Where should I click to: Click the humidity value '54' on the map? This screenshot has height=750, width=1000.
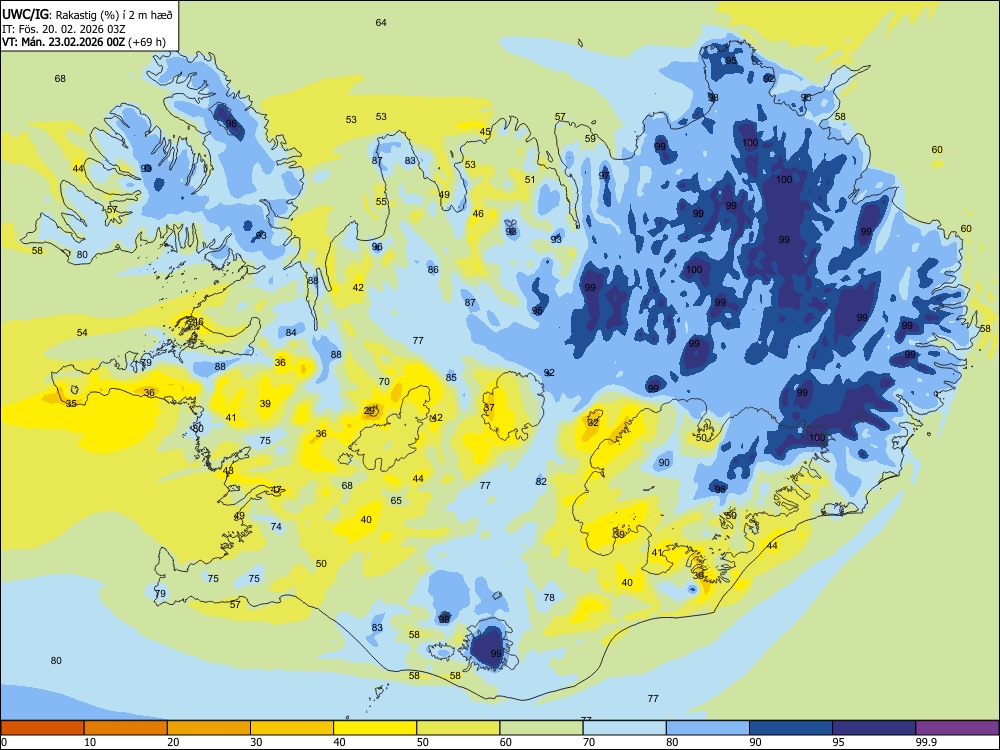click(x=82, y=332)
